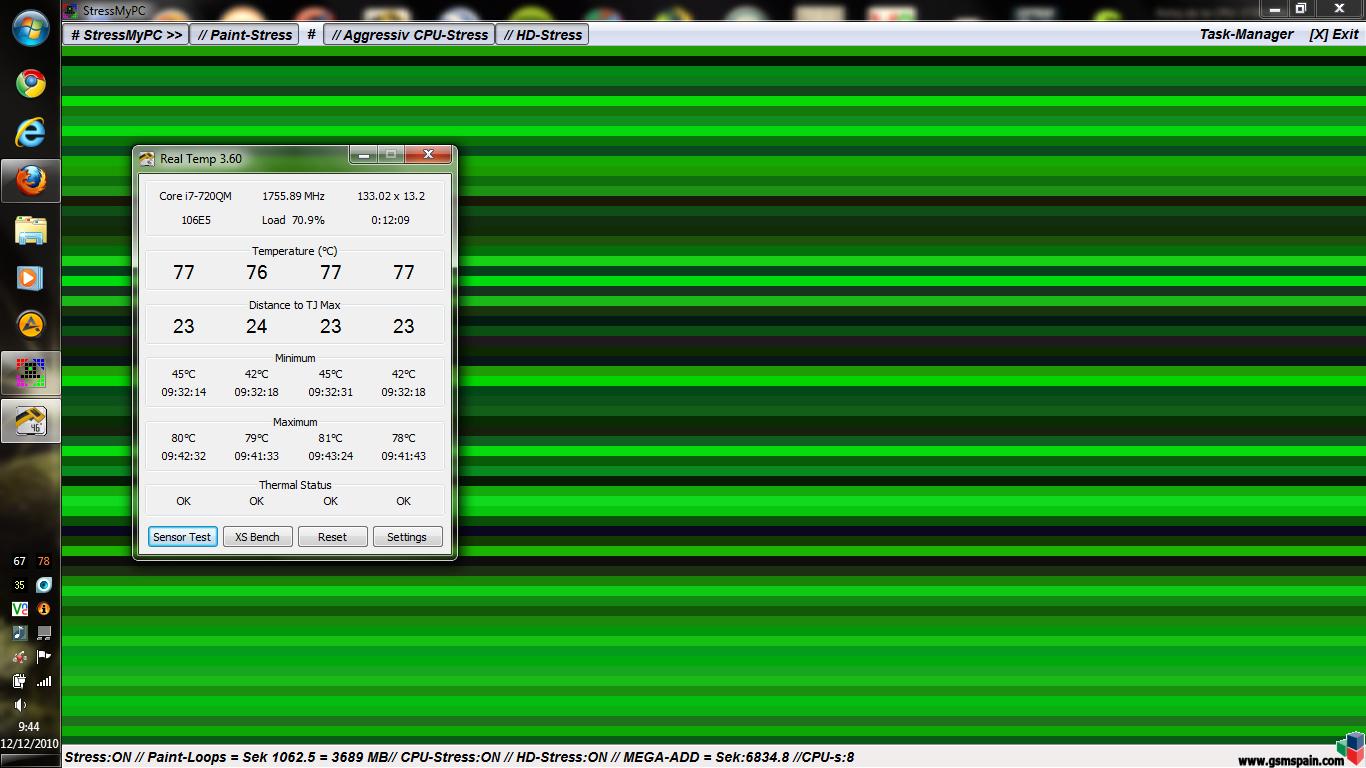The height and width of the screenshot is (768, 1366).
Task: Click the www.gsmspain.com link
Action: 1291,760
